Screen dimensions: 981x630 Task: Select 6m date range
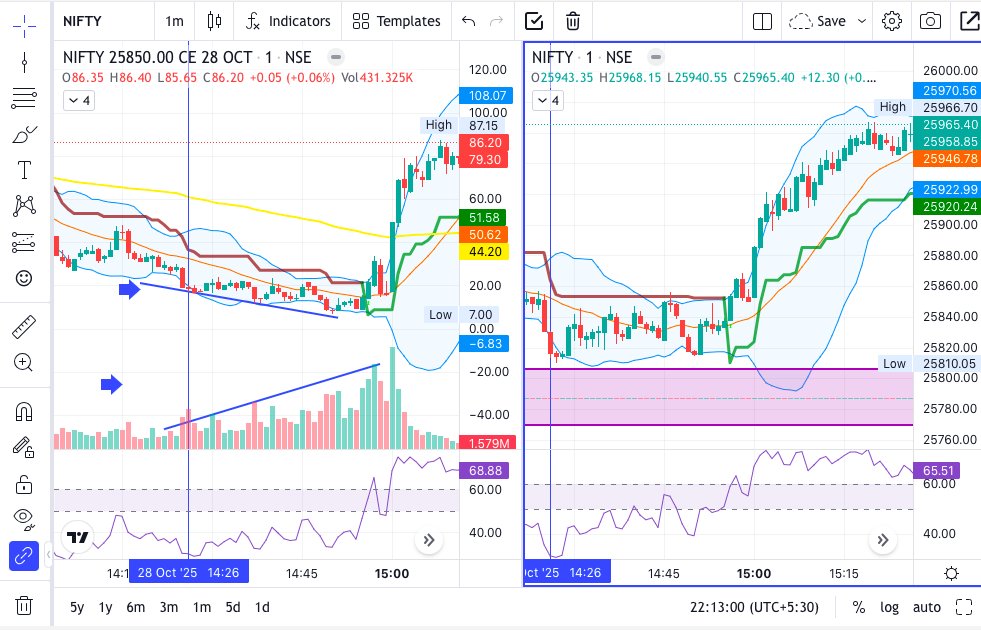click(136, 607)
